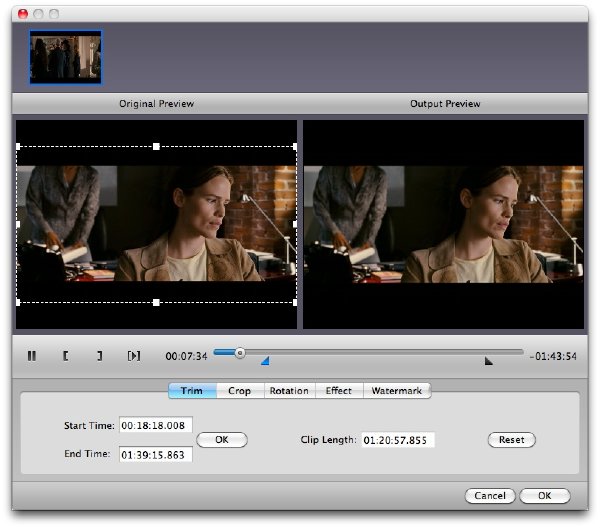Select the video clip thumbnail at the top
This screenshot has width=600, height=528.
click(66, 57)
